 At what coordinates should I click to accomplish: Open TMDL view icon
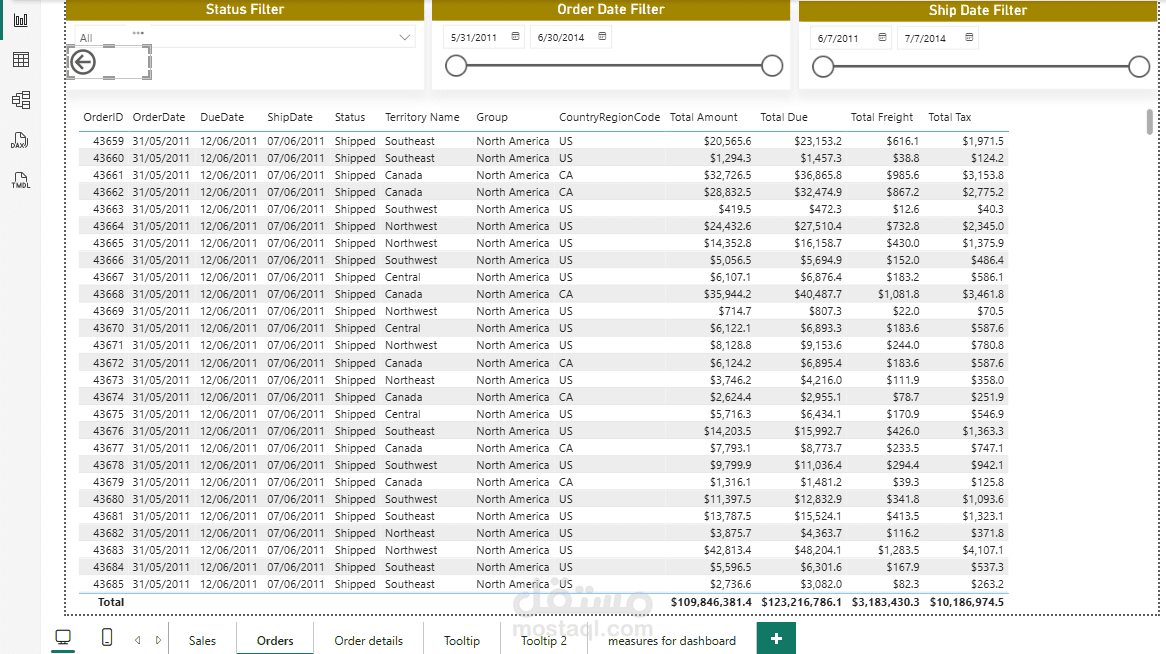pos(20,180)
